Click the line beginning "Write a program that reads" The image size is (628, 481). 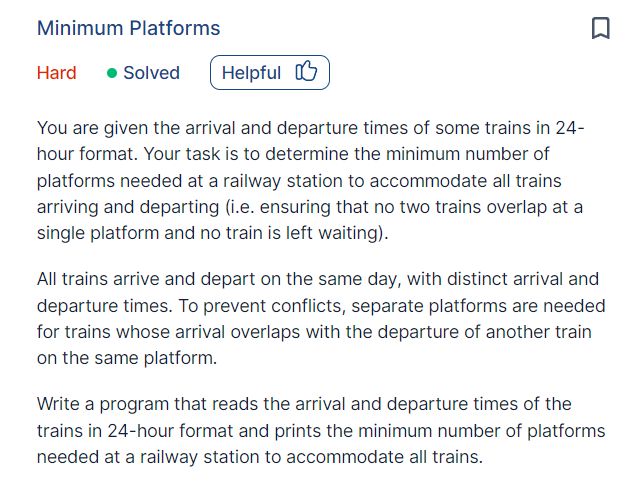[x=304, y=404]
